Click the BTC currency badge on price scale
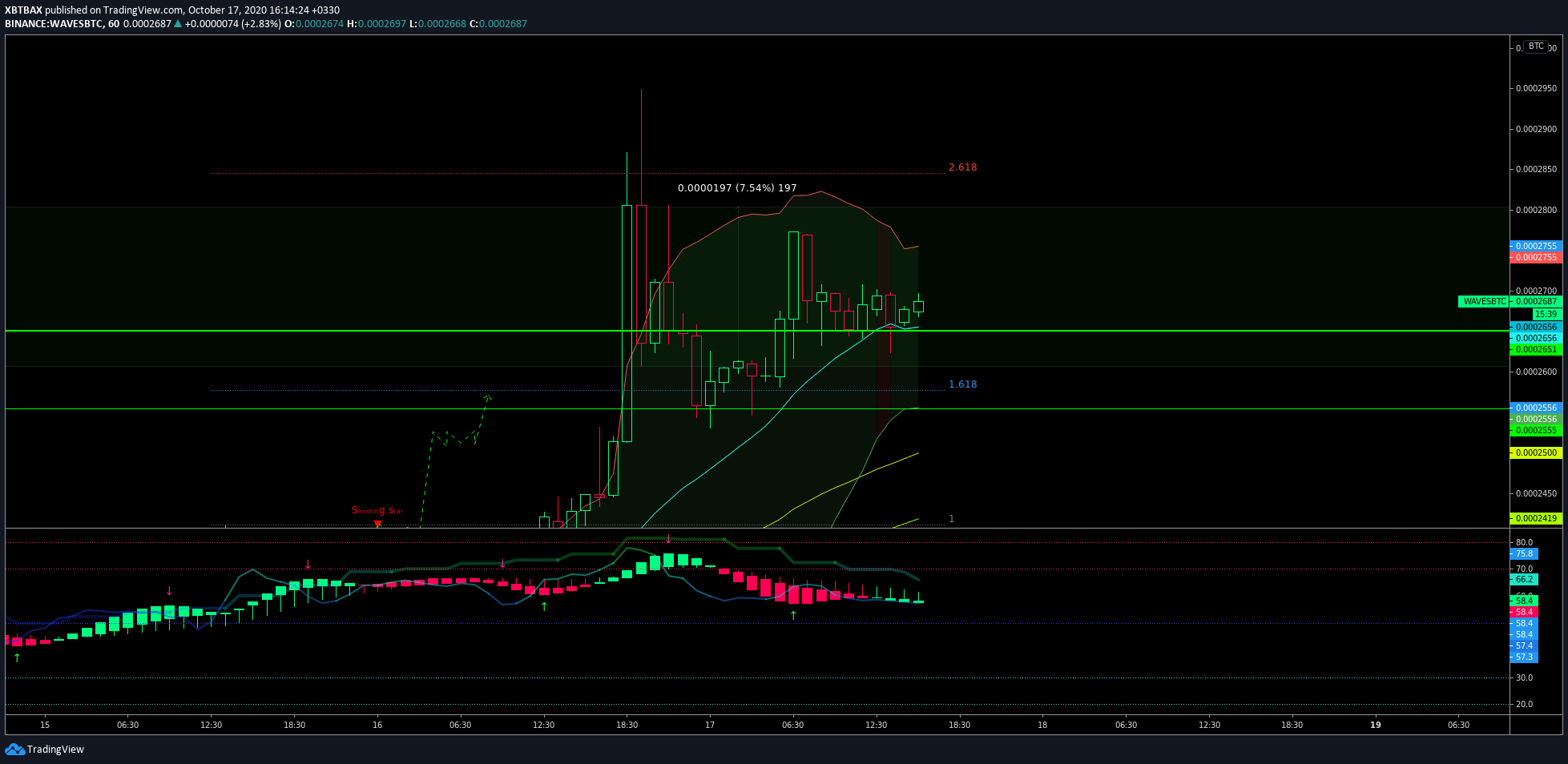This screenshot has height=764, width=1568. point(1536,46)
